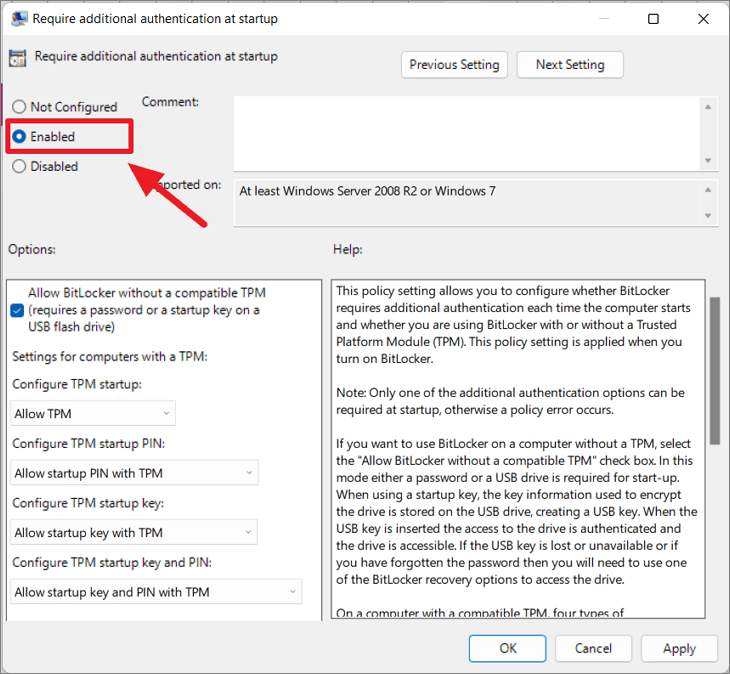
Task: Click the Next Setting button
Action: 570,65
